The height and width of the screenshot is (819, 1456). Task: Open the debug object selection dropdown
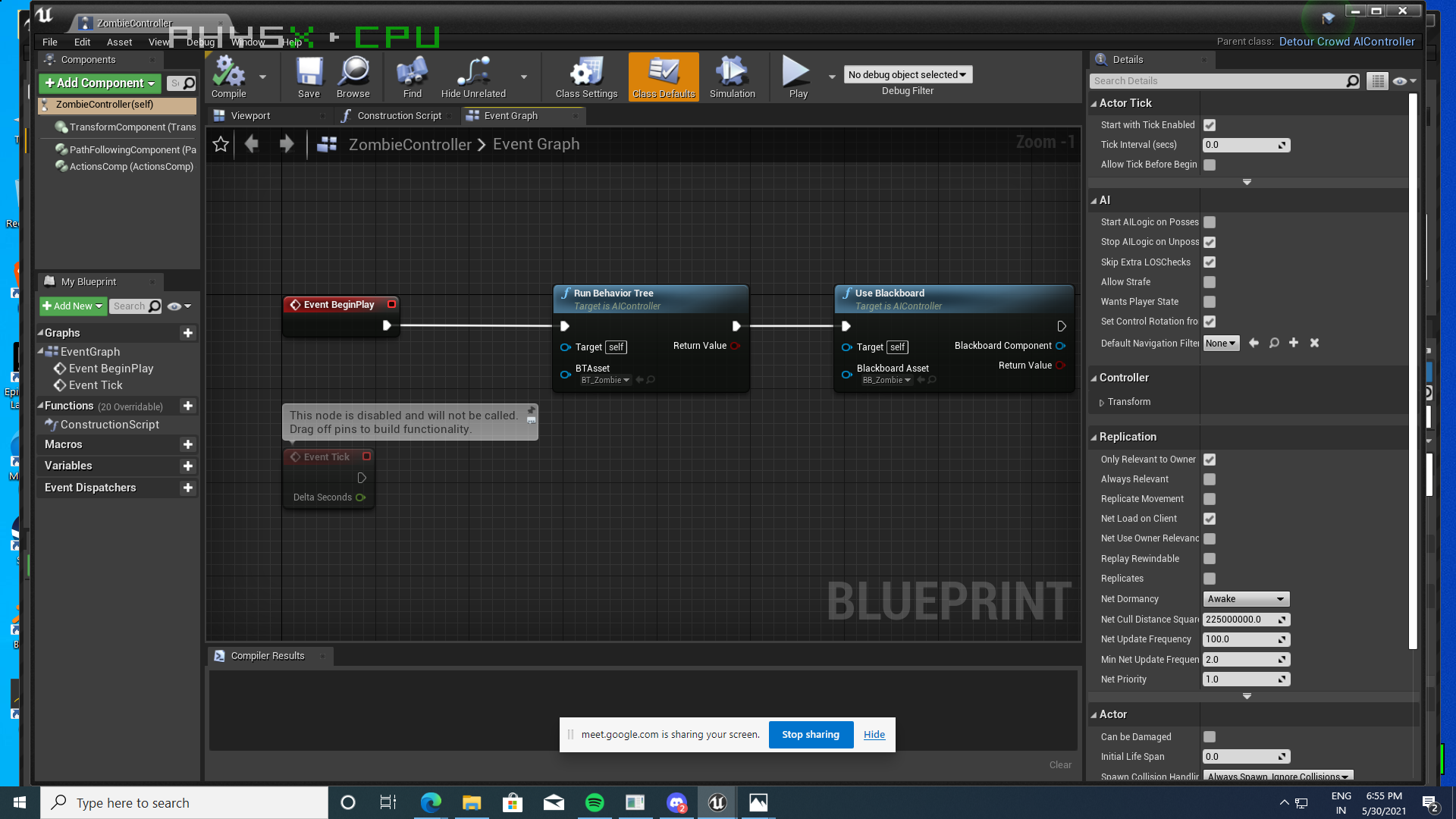[907, 74]
